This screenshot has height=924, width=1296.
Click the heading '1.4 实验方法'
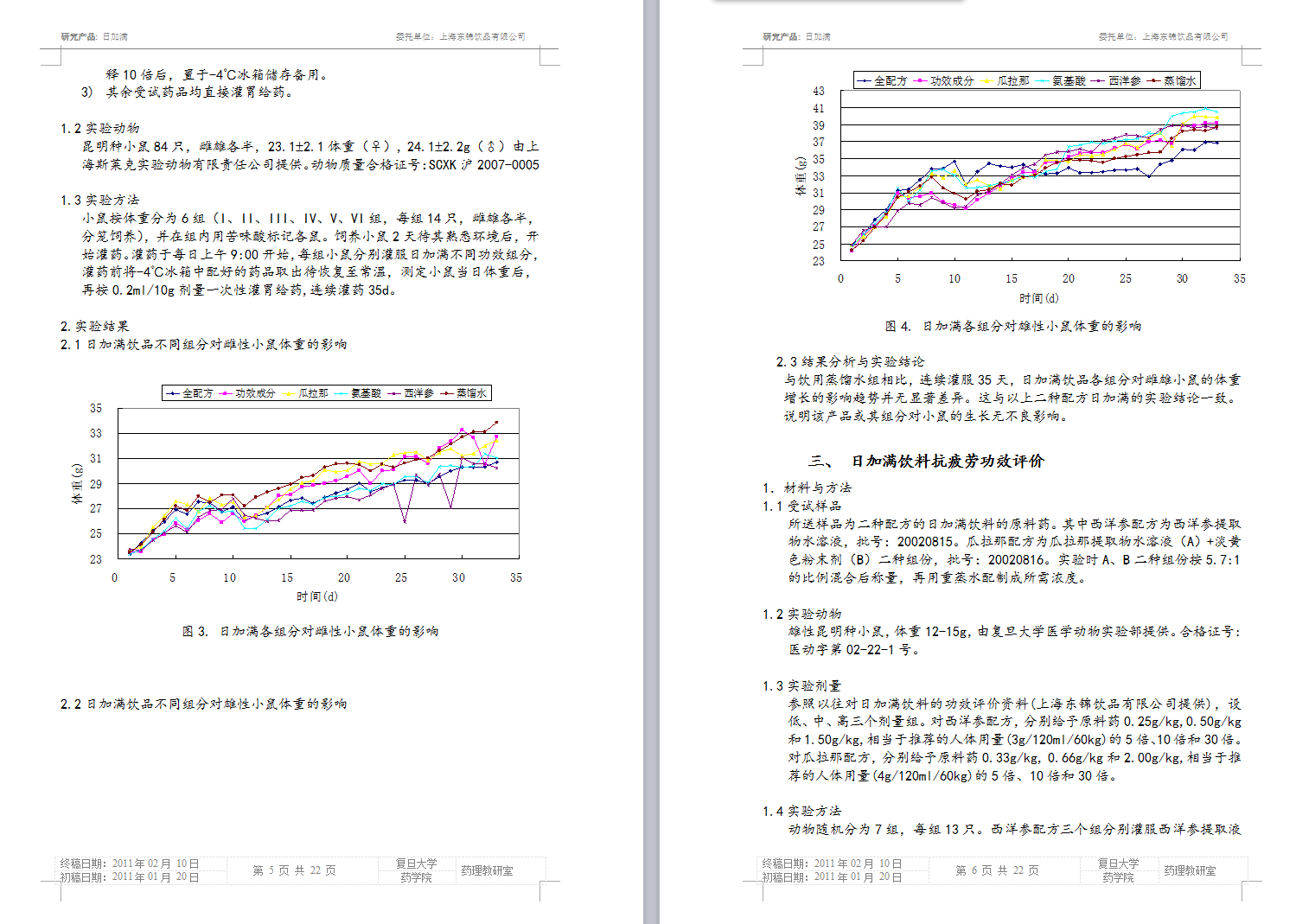(x=801, y=811)
